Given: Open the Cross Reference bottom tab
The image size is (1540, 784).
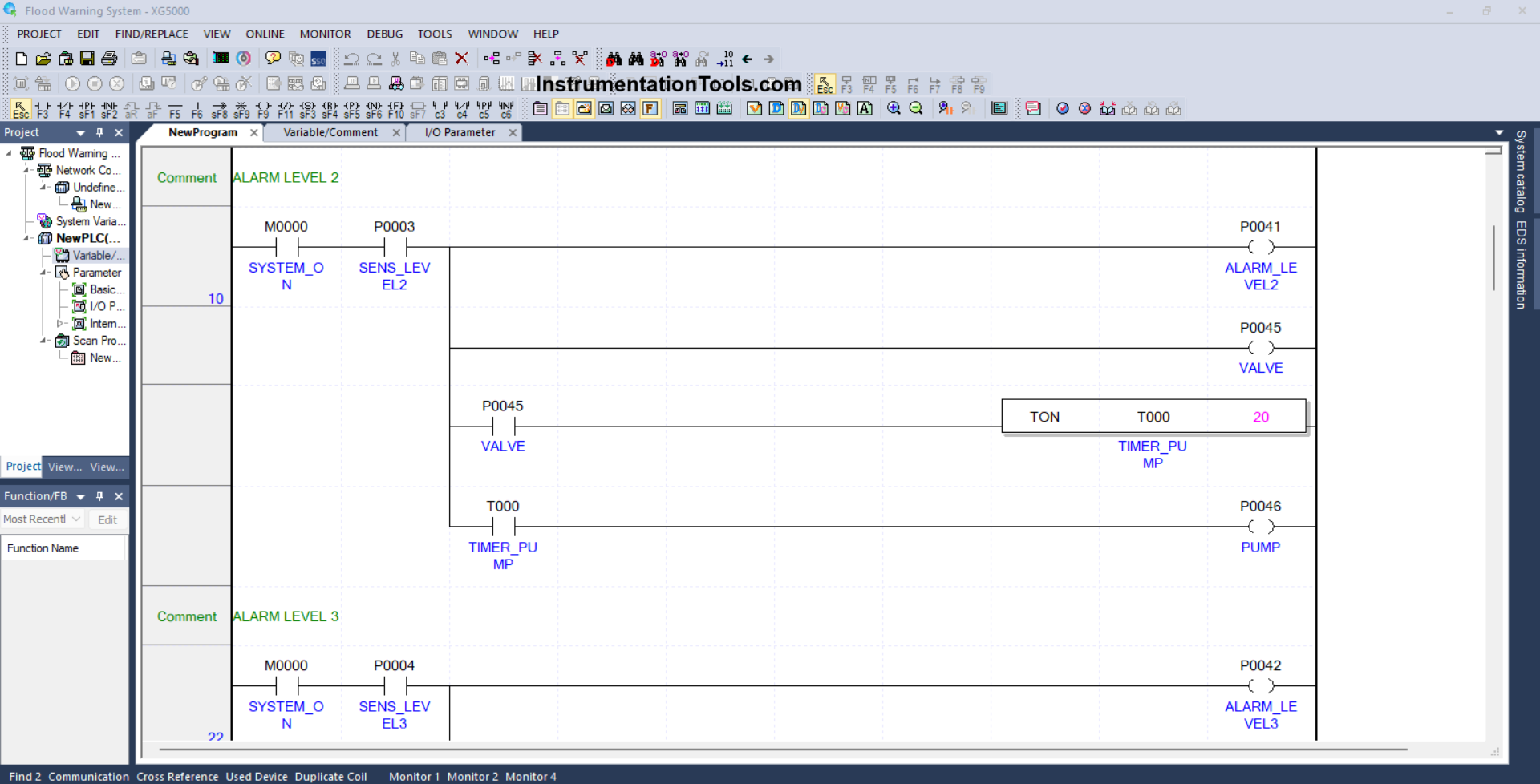Looking at the screenshot, I should pos(177,776).
